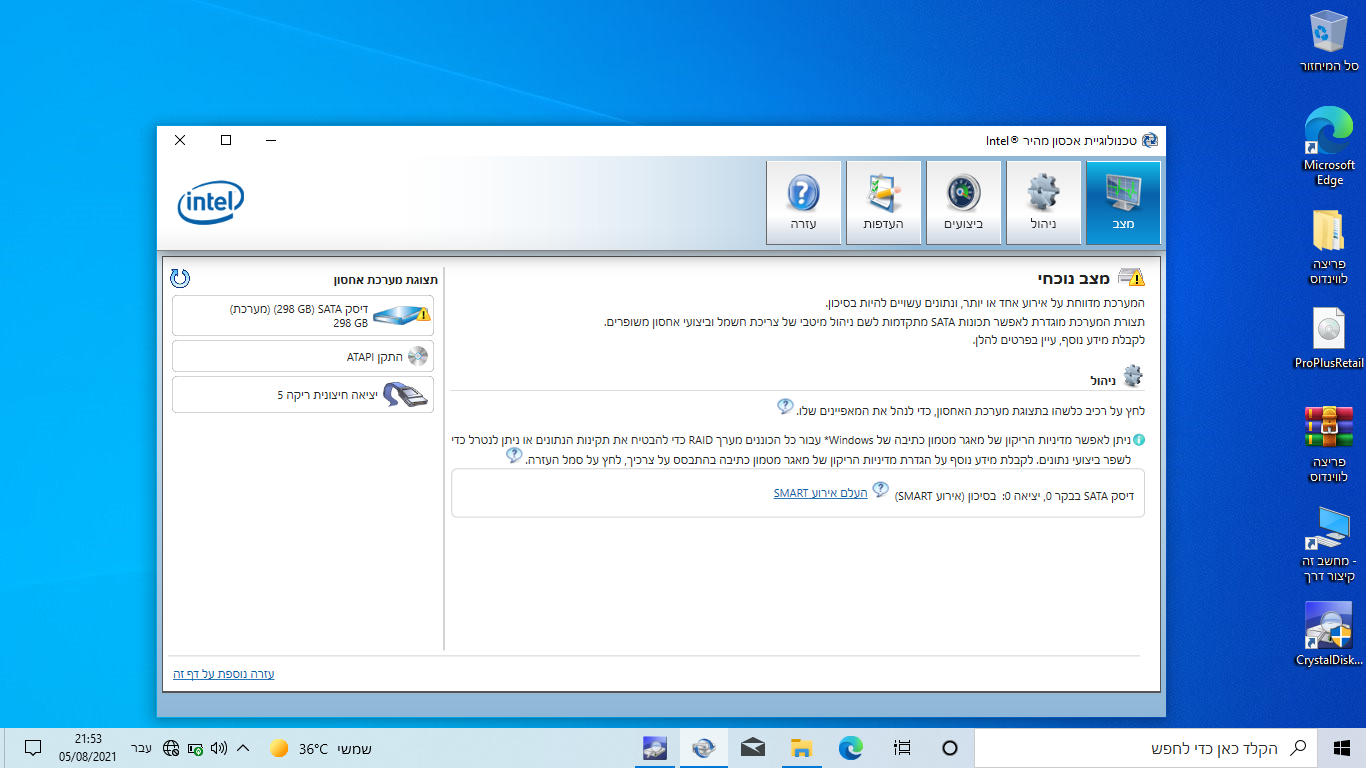Screen dimensions: 1366x768
Task: Select the empty external port 5 entry
Action: coord(303,394)
